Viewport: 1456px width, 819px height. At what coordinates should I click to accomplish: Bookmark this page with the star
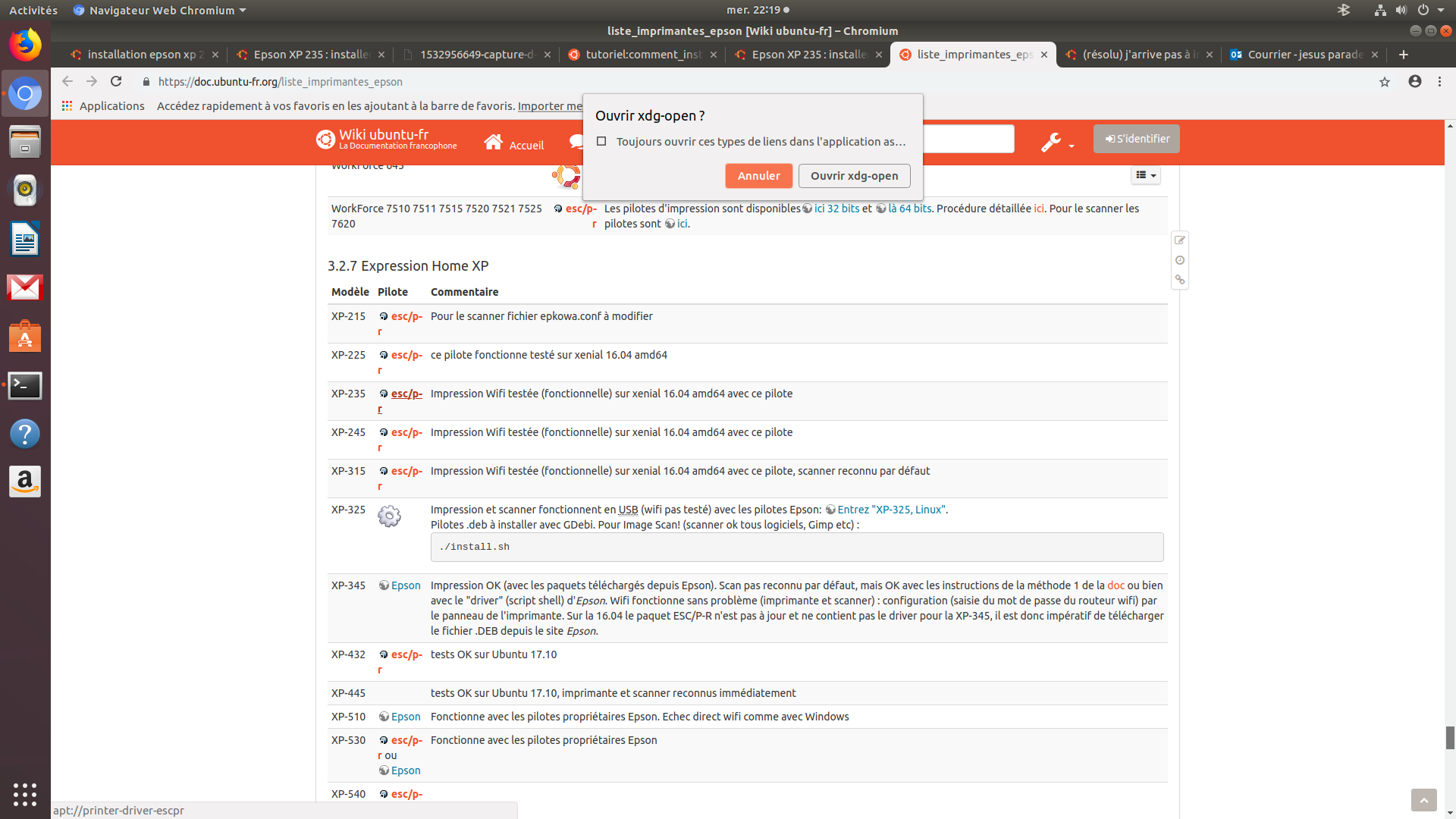pos(1385,82)
